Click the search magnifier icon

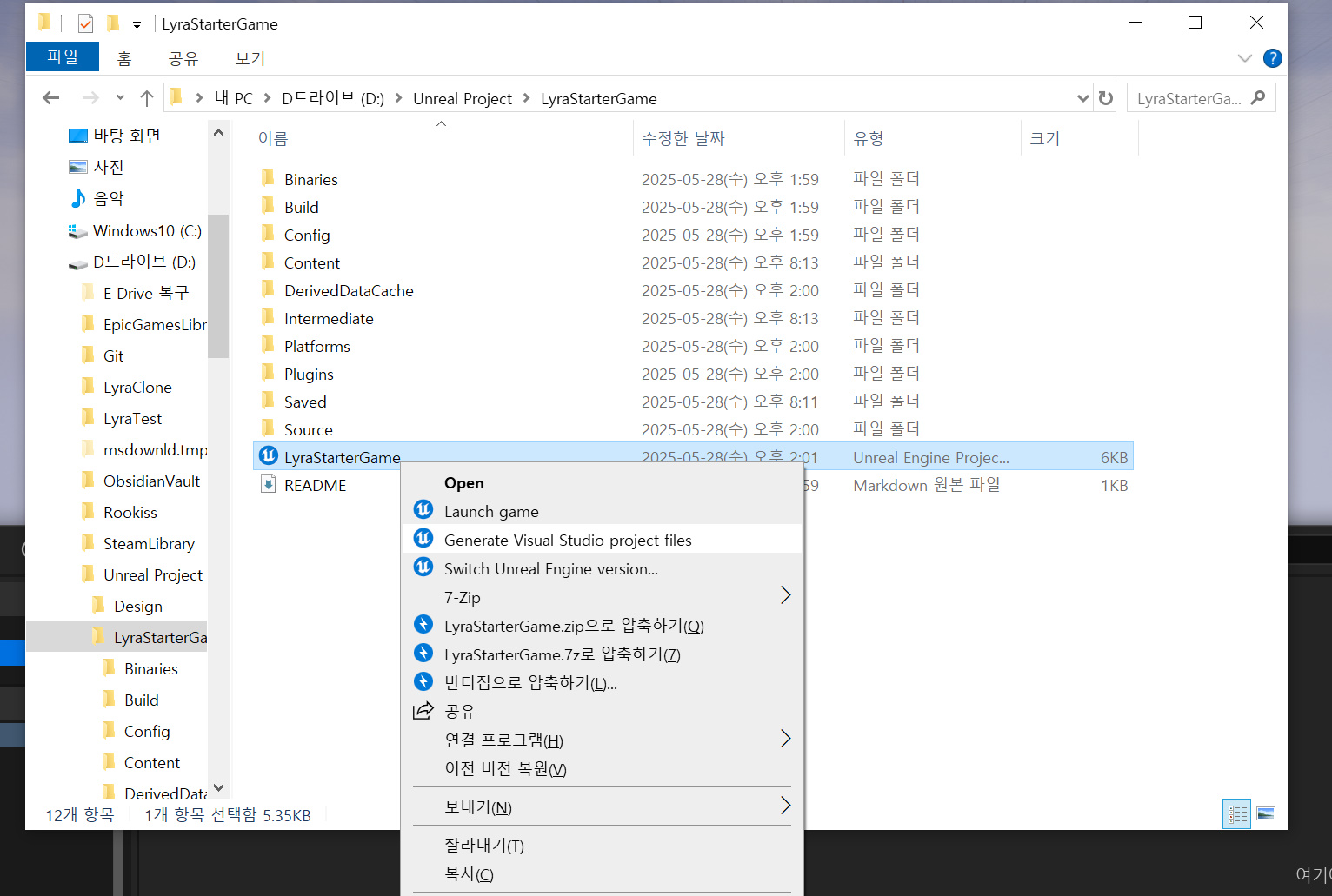coord(1258,98)
